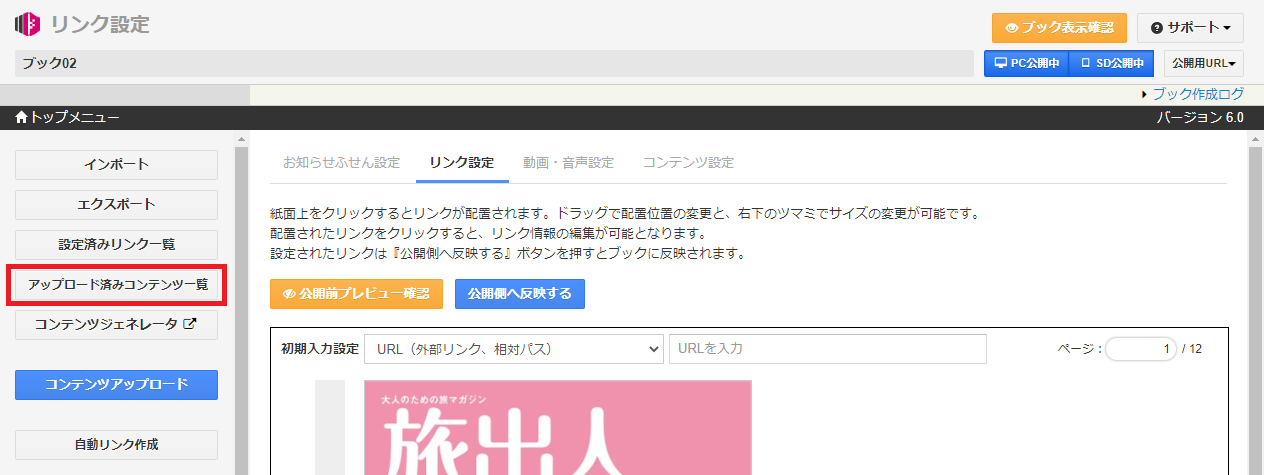Click the app logo icon beside リンク設定
Viewport: 1264px width, 475px height.
(27, 24)
